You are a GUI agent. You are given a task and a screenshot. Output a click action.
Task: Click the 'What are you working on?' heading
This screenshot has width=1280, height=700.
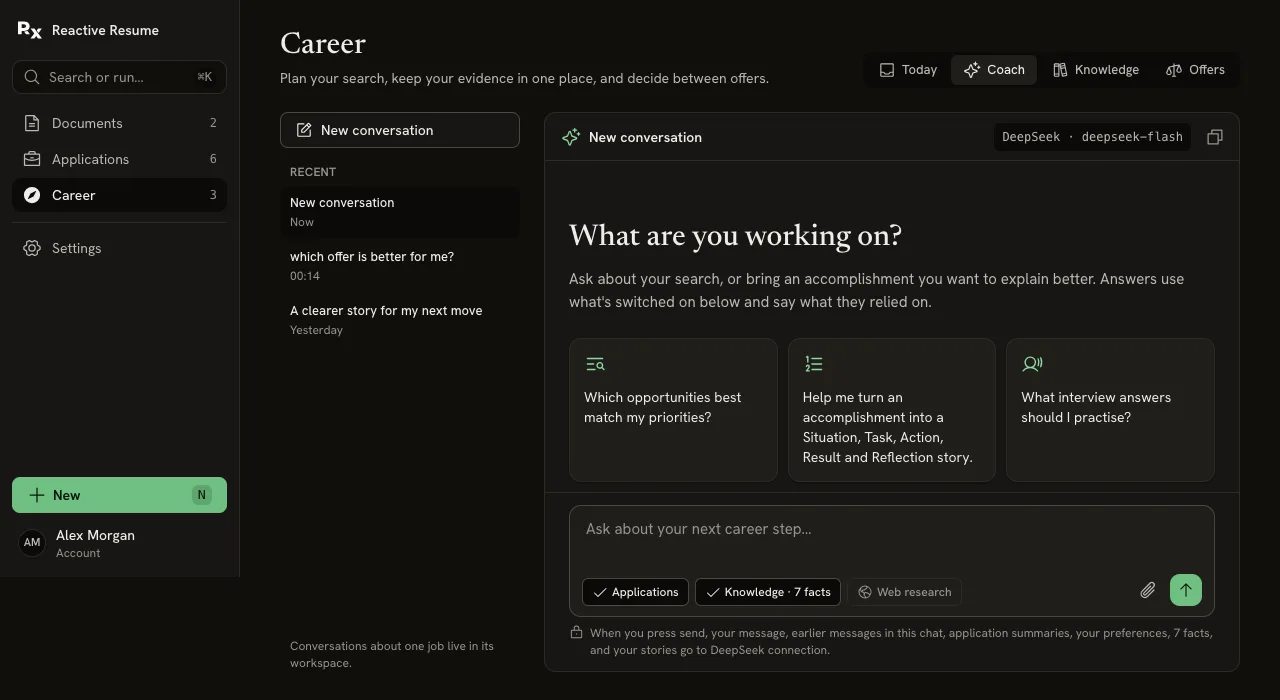click(x=735, y=236)
